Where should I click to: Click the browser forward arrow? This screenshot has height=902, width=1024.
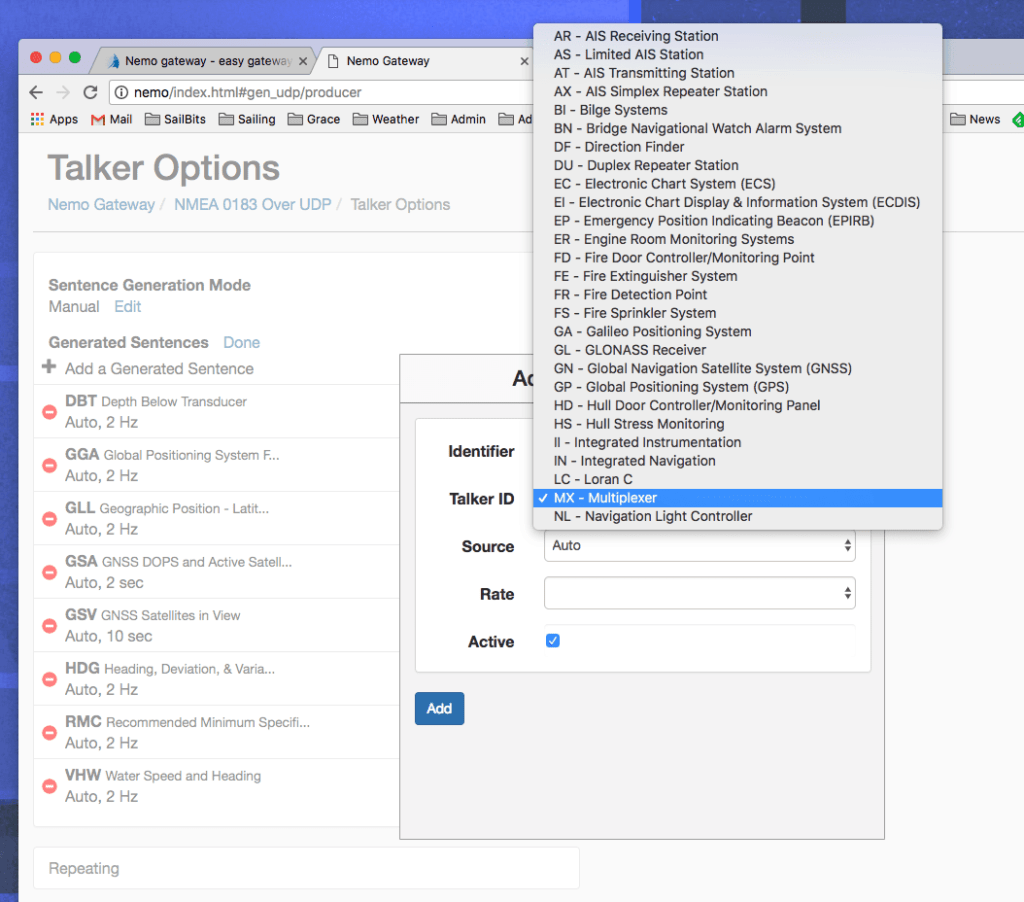63,92
